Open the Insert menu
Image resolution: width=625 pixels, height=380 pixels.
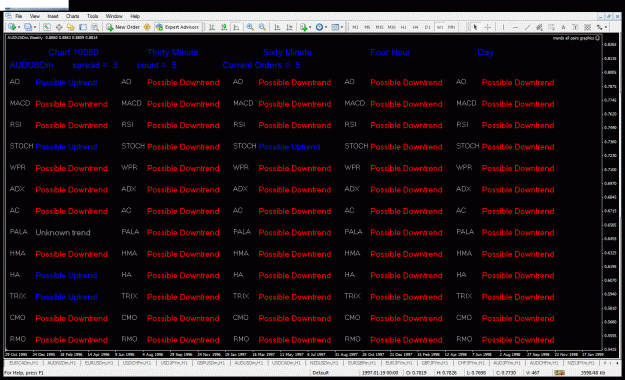[x=53, y=16]
